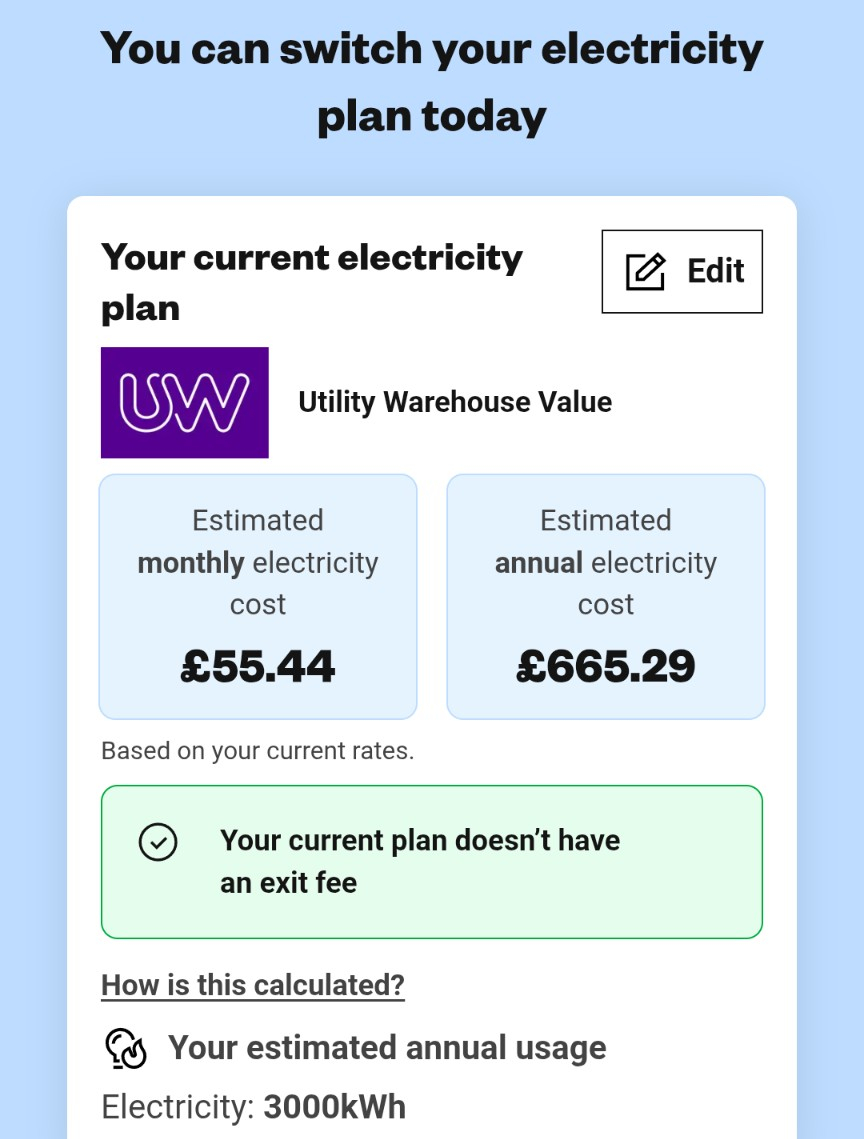Select the "Utility Warehouse Value" plan name
This screenshot has width=864, height=1139.
point(455,402)
